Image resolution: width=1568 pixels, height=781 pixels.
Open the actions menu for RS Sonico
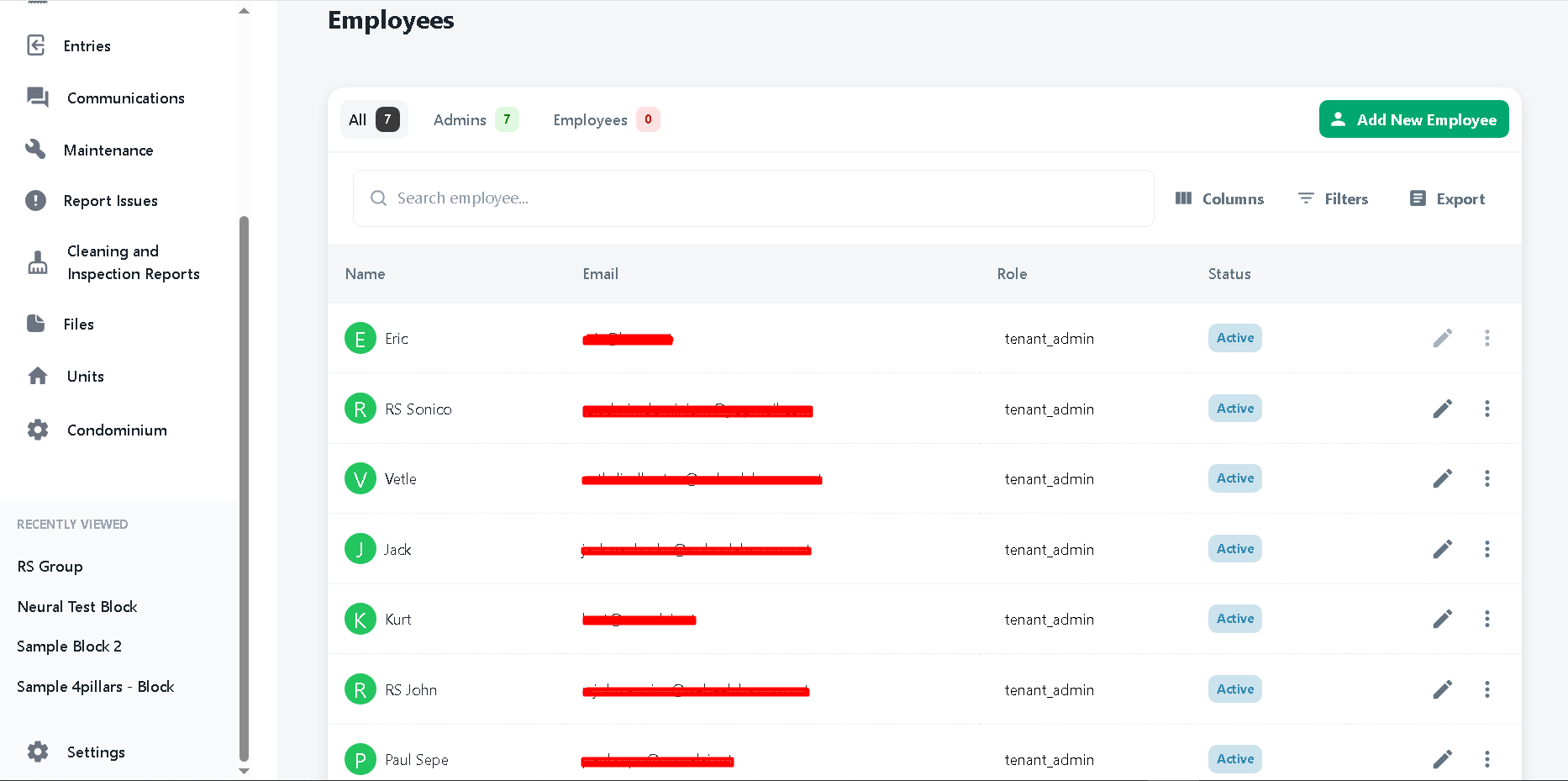pos(1486,409)
